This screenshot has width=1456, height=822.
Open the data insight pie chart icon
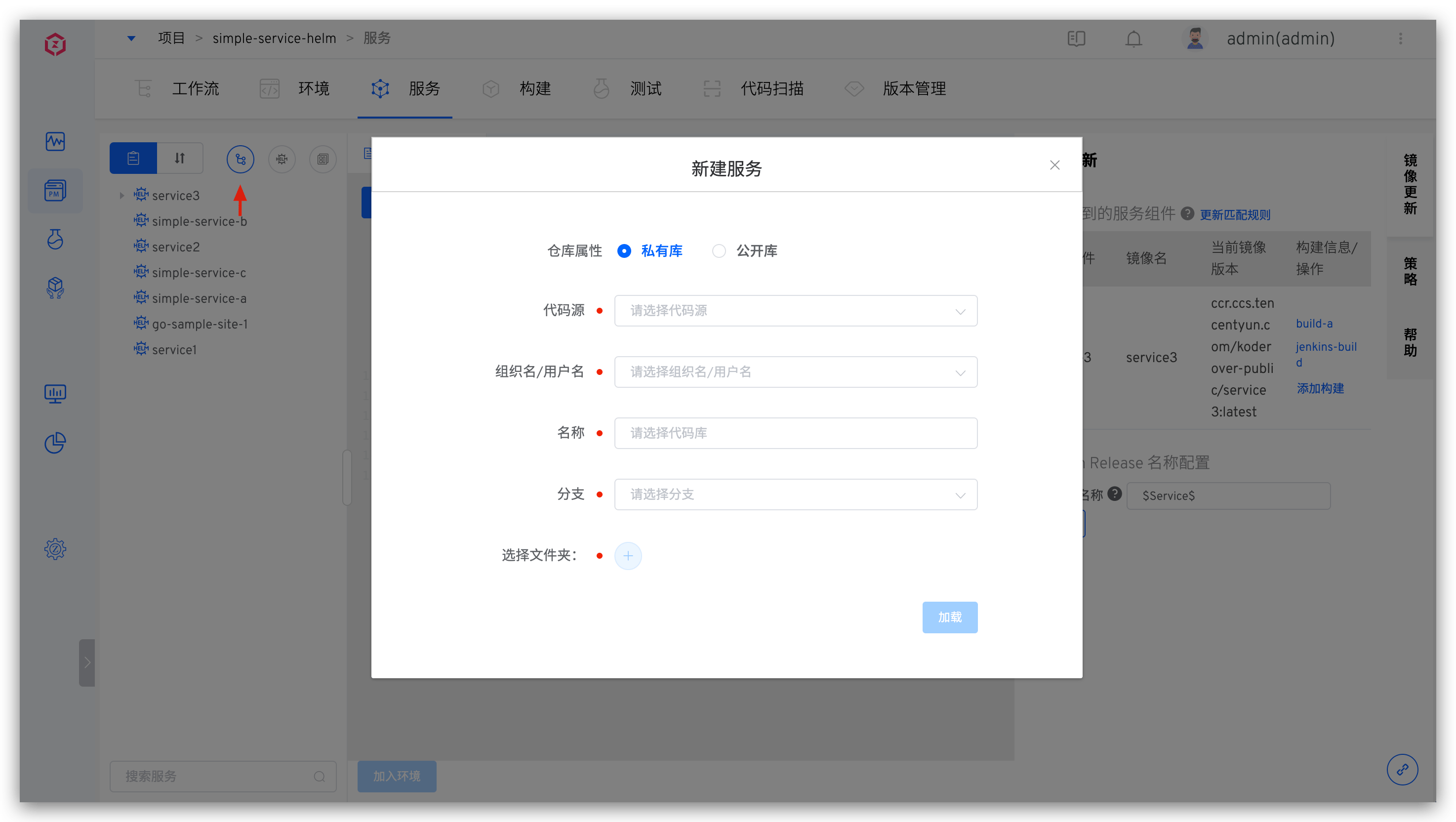pyautogui.click(x=55, y=443)
